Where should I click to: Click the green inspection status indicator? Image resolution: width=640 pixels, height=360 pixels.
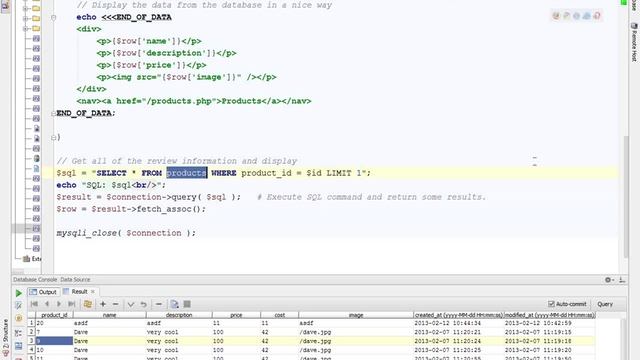[623, 2]
